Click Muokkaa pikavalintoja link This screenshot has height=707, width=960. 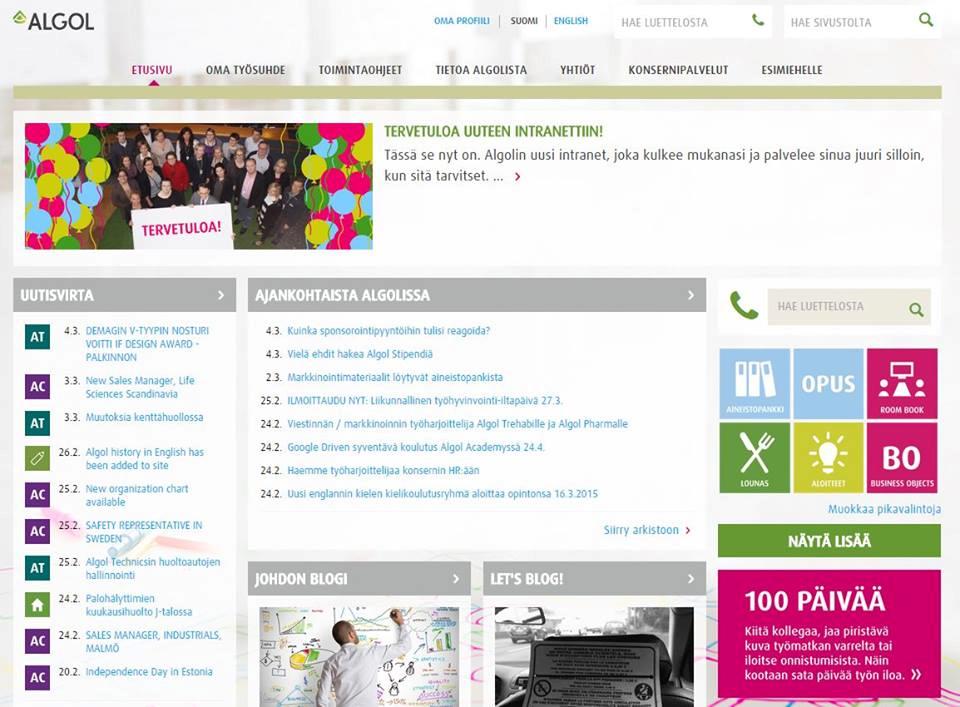[884, 509]
